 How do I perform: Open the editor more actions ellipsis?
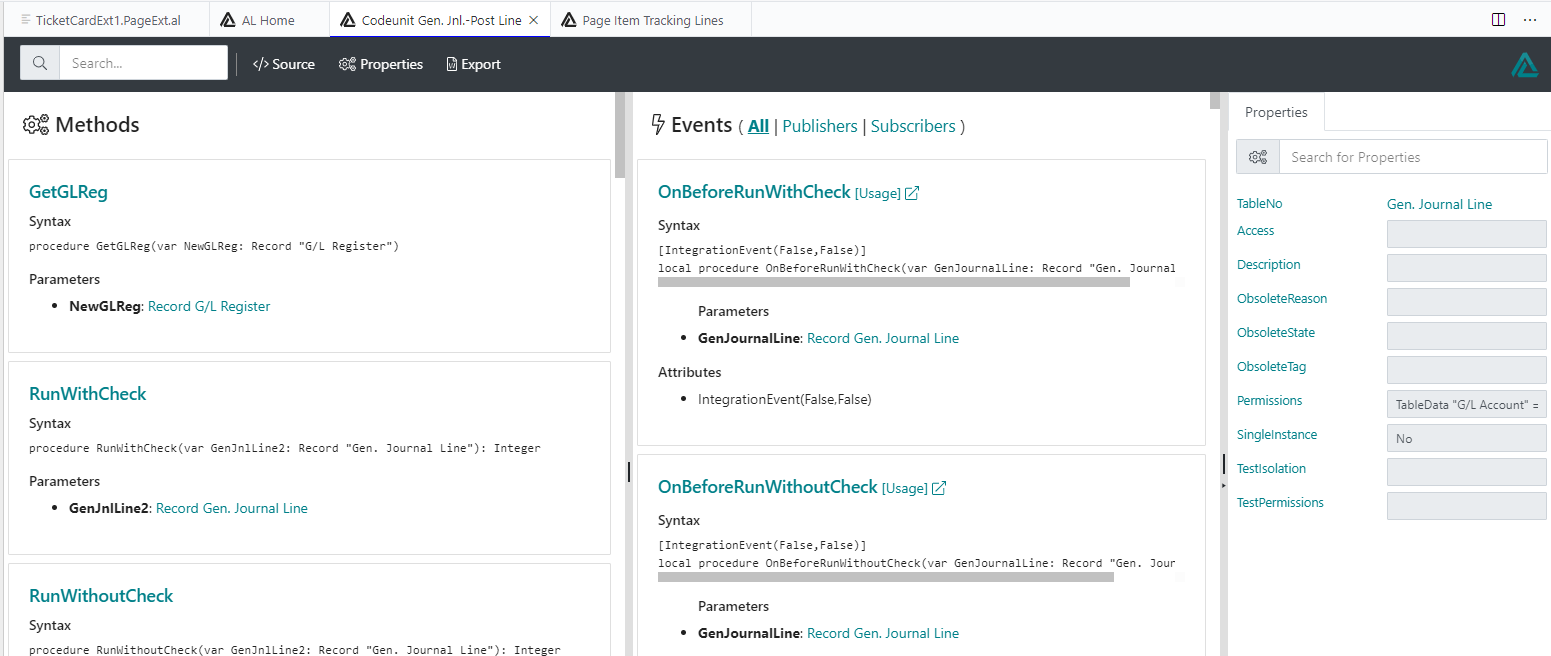coord(1529,19)
